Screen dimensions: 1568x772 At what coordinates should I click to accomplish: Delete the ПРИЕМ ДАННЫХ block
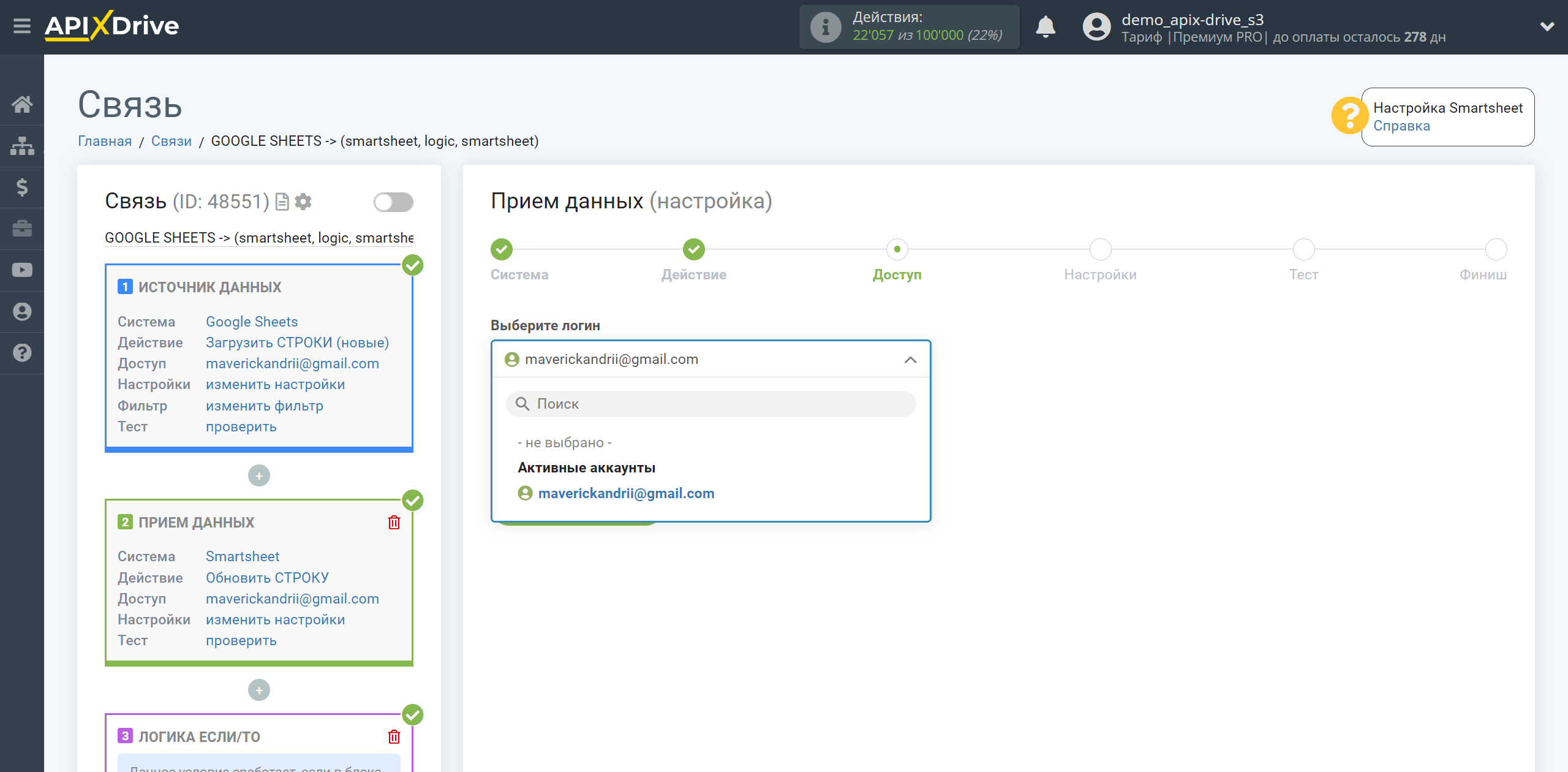pyautogui.click(x=394, y=522)
